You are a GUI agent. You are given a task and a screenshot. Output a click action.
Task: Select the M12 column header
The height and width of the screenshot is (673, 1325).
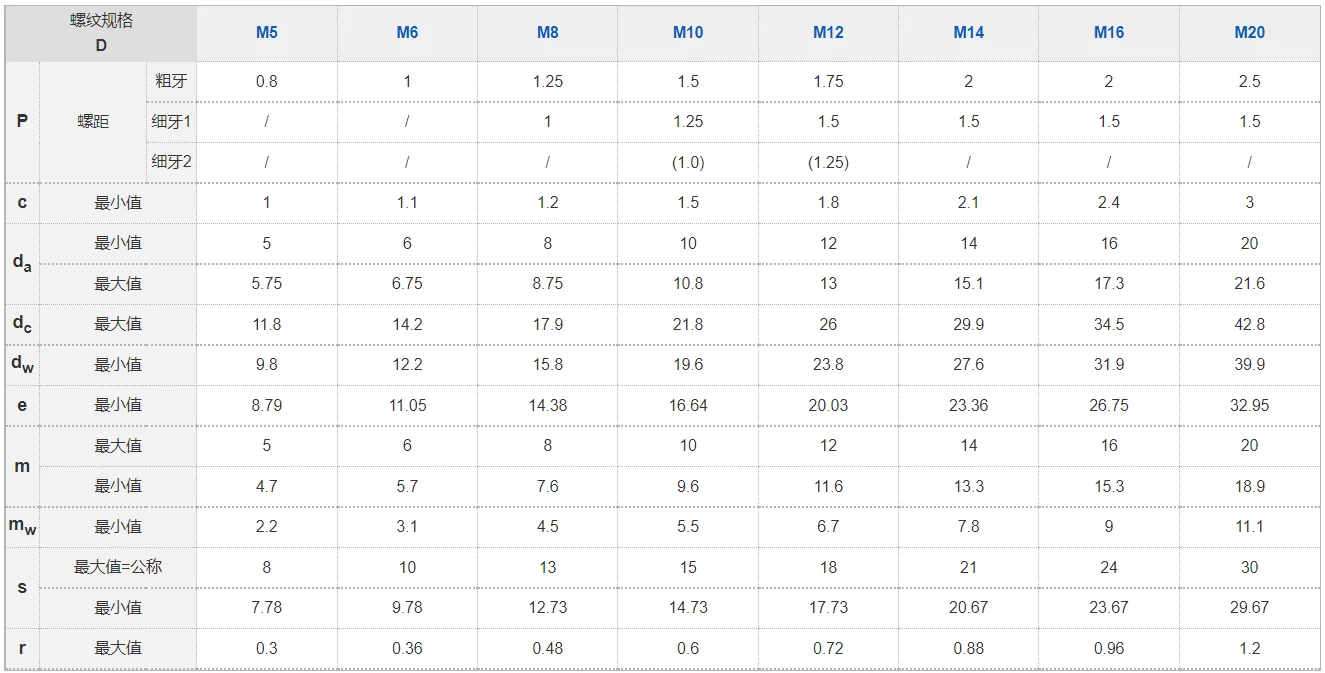coord(828,32)
